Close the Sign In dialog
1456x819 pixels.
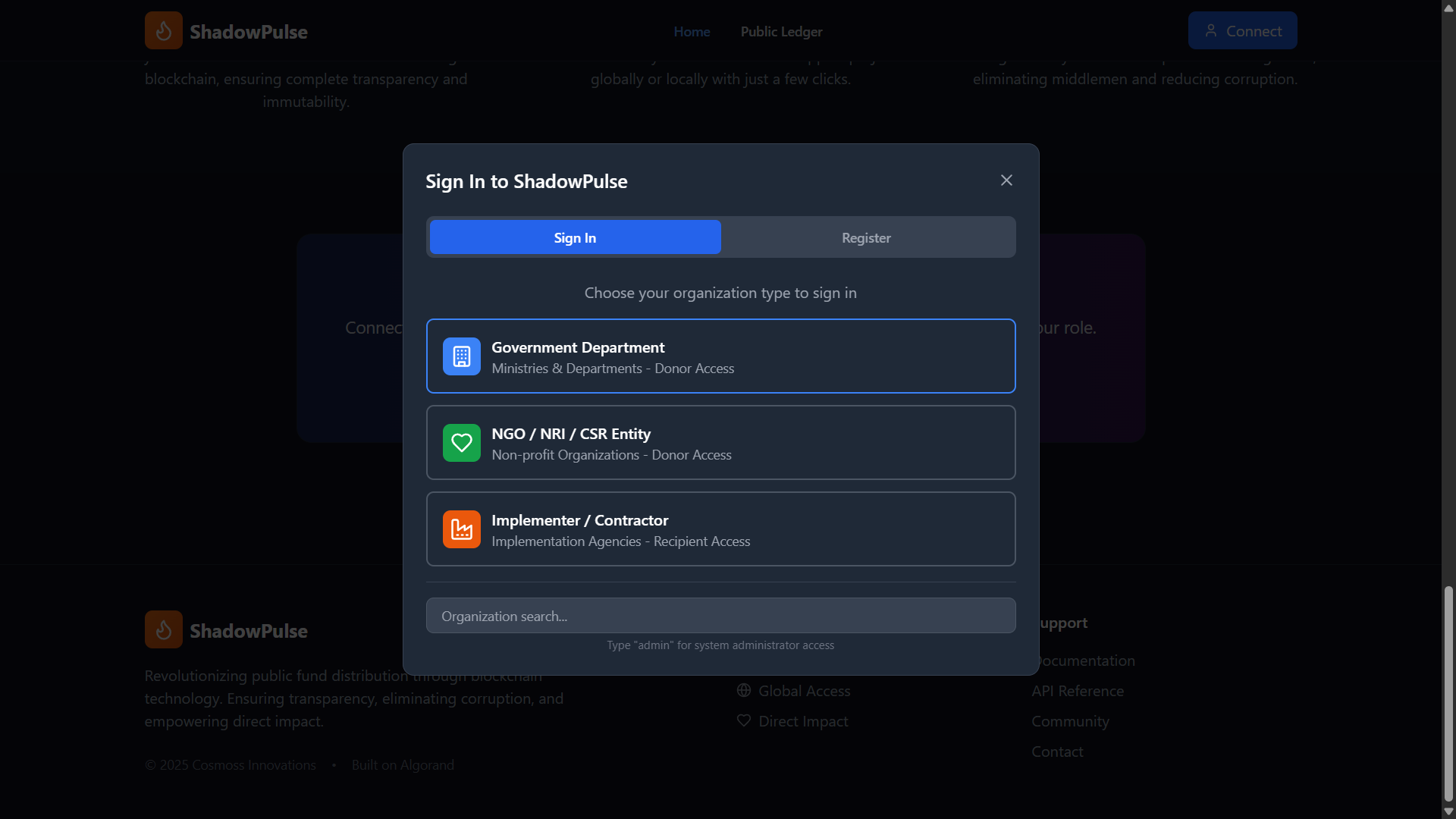pos(1006,180)
